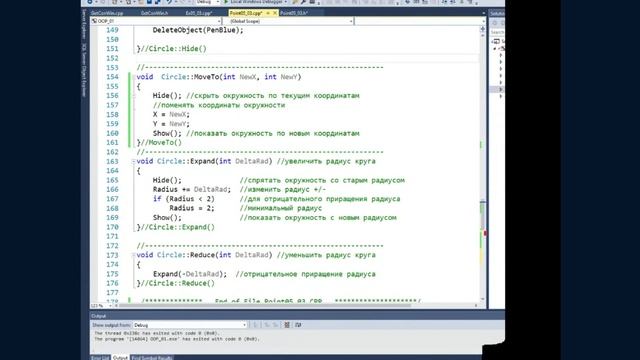The width and height of the screenshot is (640, 360).
Task: Pin the Point05_03.cpp tab
Action: click(268, 13)
